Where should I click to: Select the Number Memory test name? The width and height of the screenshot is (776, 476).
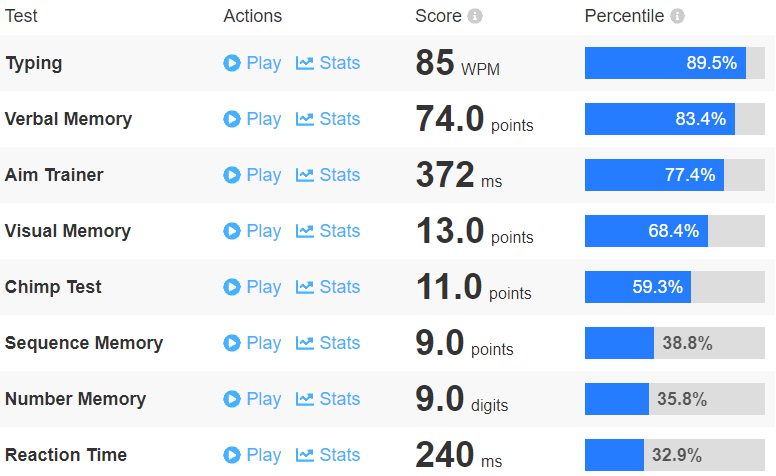click(75, 399)
